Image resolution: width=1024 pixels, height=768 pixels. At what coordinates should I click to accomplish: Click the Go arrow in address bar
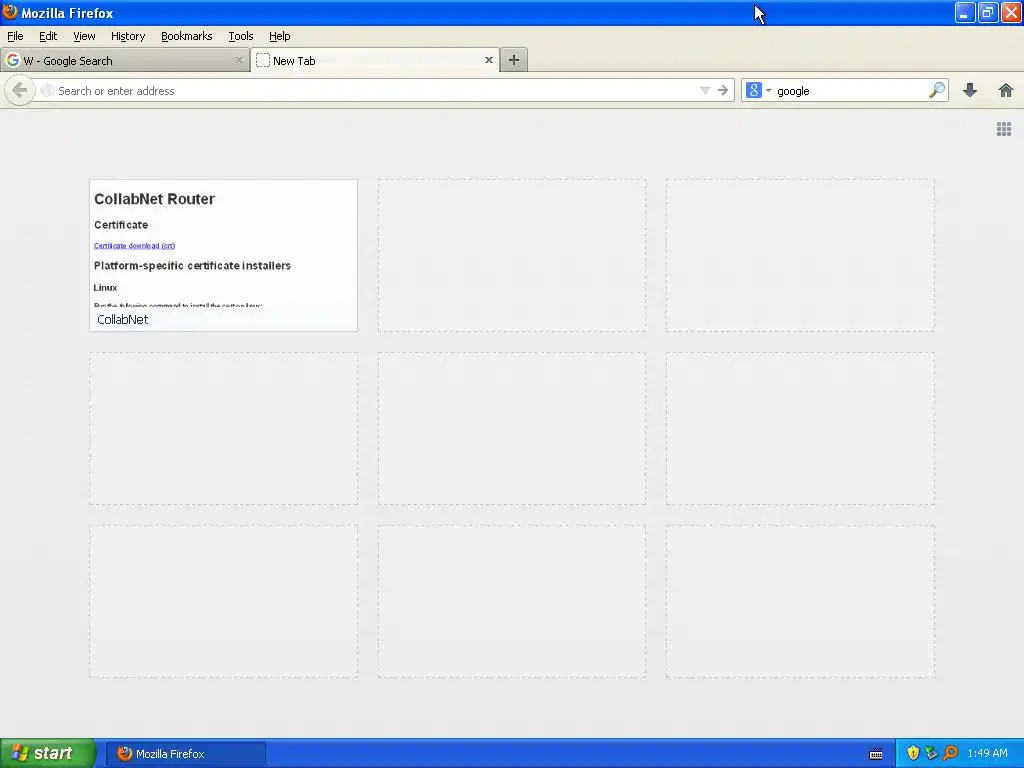click(x=722, y=90)
